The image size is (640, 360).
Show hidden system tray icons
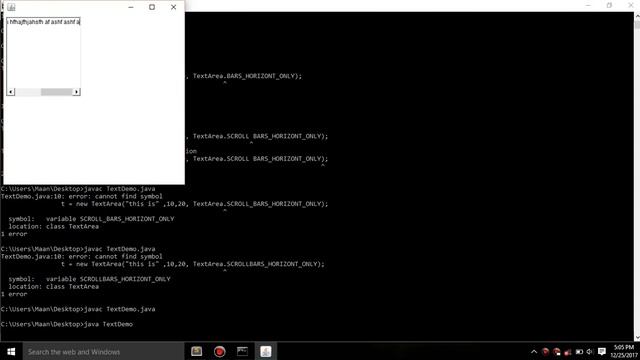coord(534,351)
